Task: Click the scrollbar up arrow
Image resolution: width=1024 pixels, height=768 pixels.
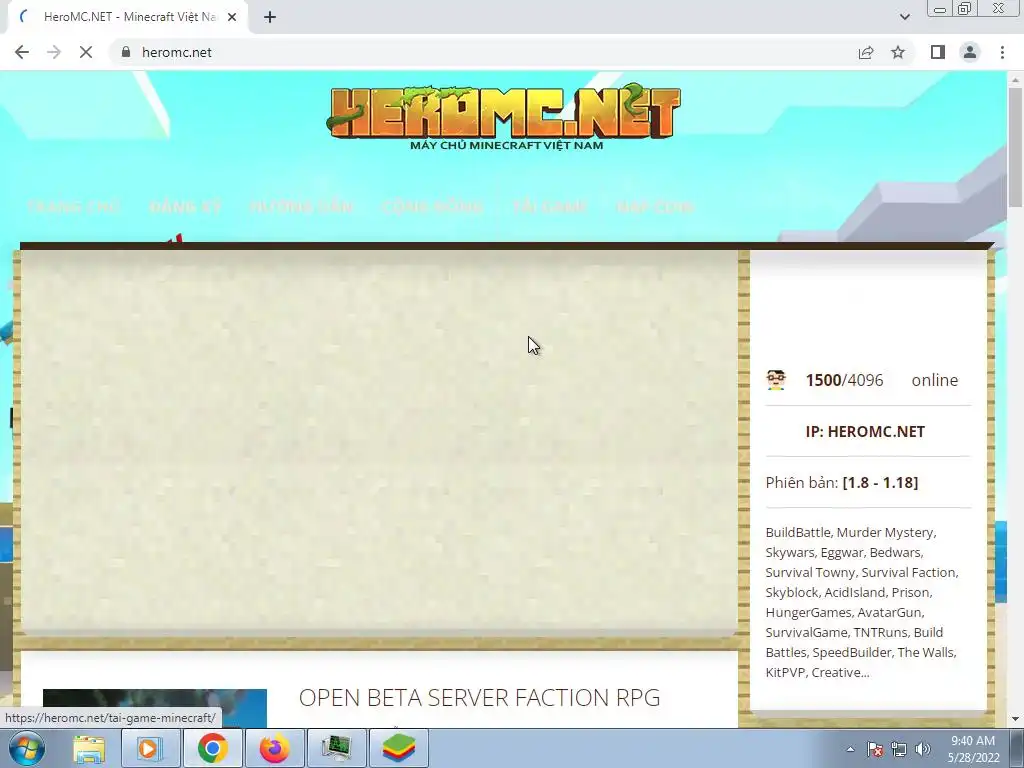Action: click(x=1015, y=79)
